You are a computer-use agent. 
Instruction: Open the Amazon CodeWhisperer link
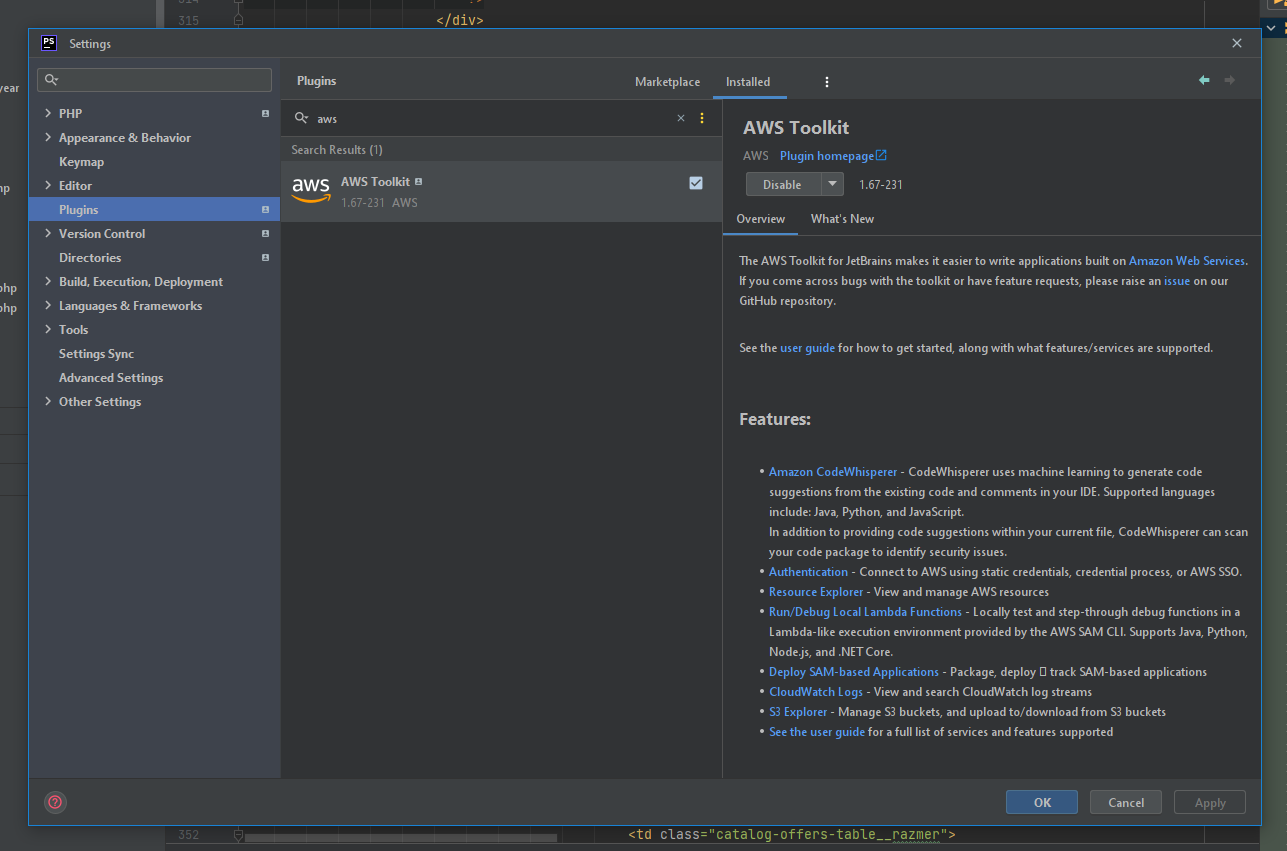pyautogui.click(x=833, y=472)
